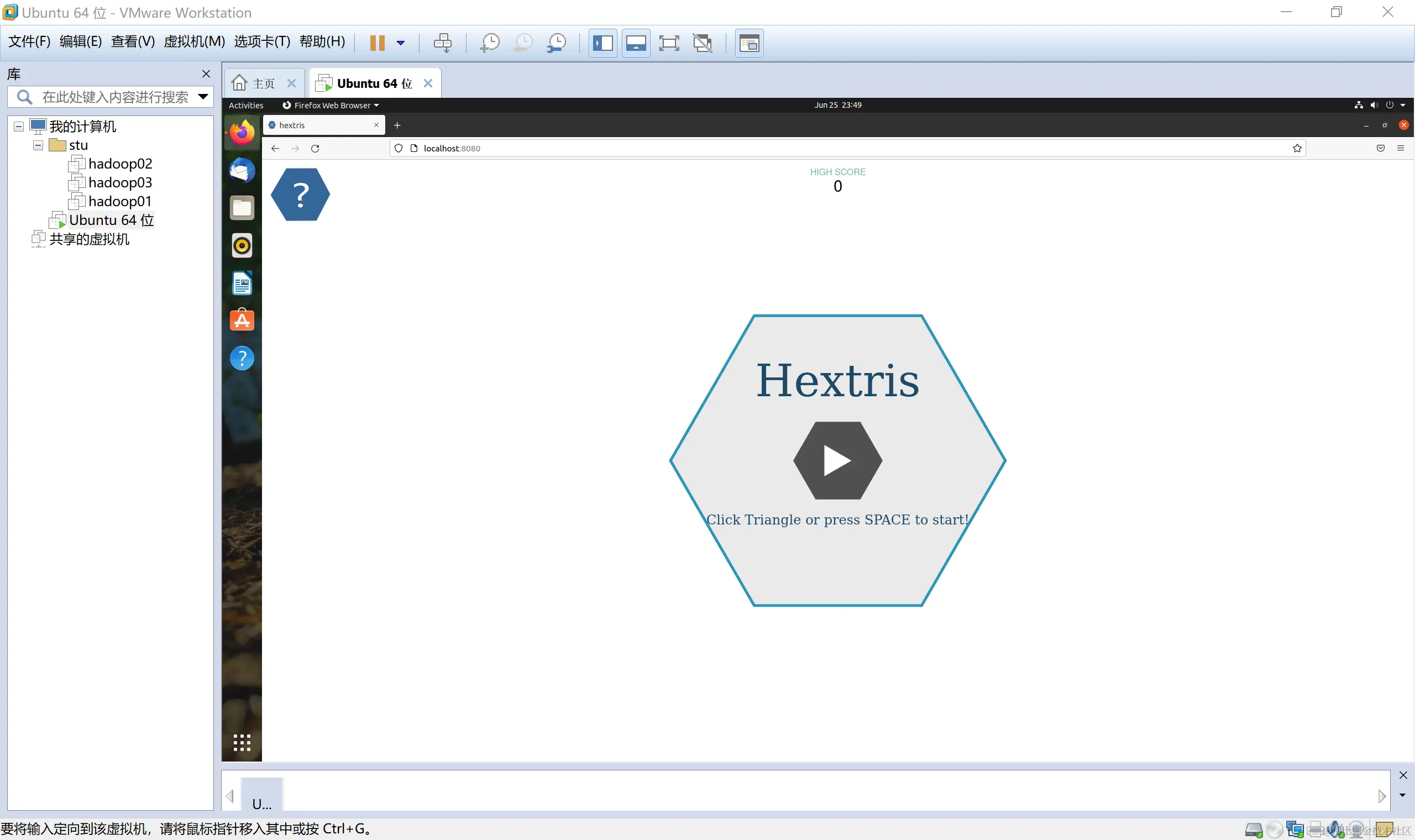Open the Hextris help question-mark hexagon
1415x840 pixels.
pos(301,195)
